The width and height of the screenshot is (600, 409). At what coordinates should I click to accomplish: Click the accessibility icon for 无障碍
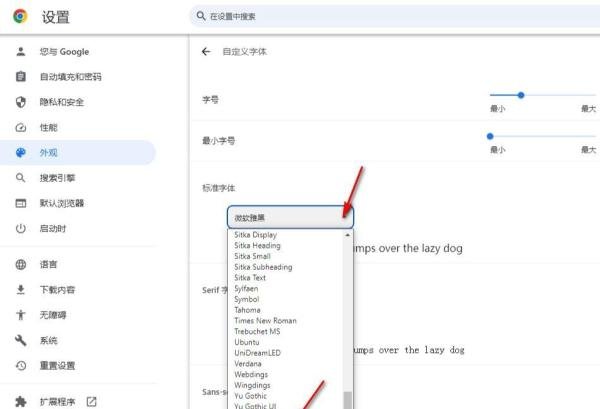click(x=21, y=315)
